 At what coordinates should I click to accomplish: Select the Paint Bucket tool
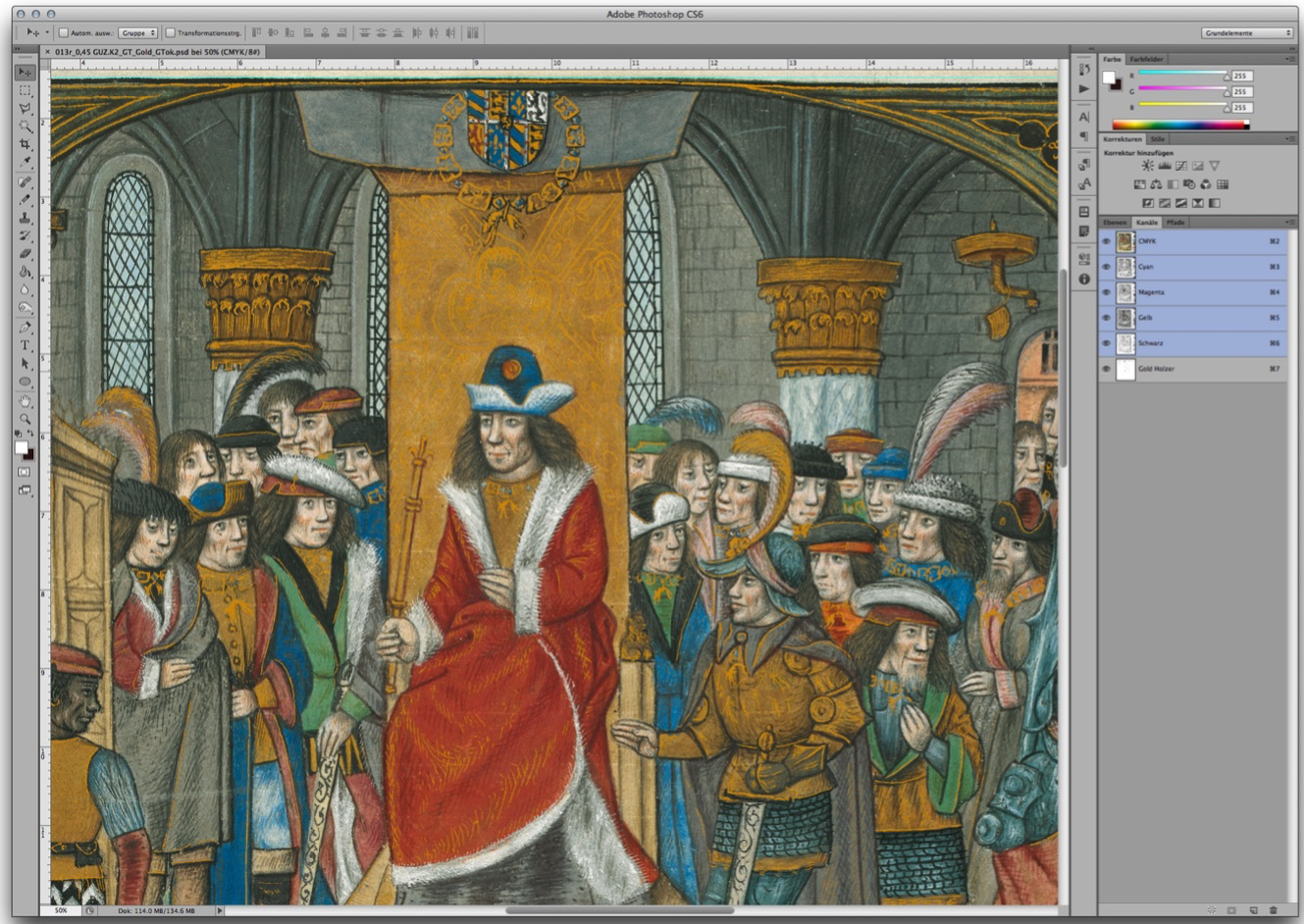[x=26, y=272]
